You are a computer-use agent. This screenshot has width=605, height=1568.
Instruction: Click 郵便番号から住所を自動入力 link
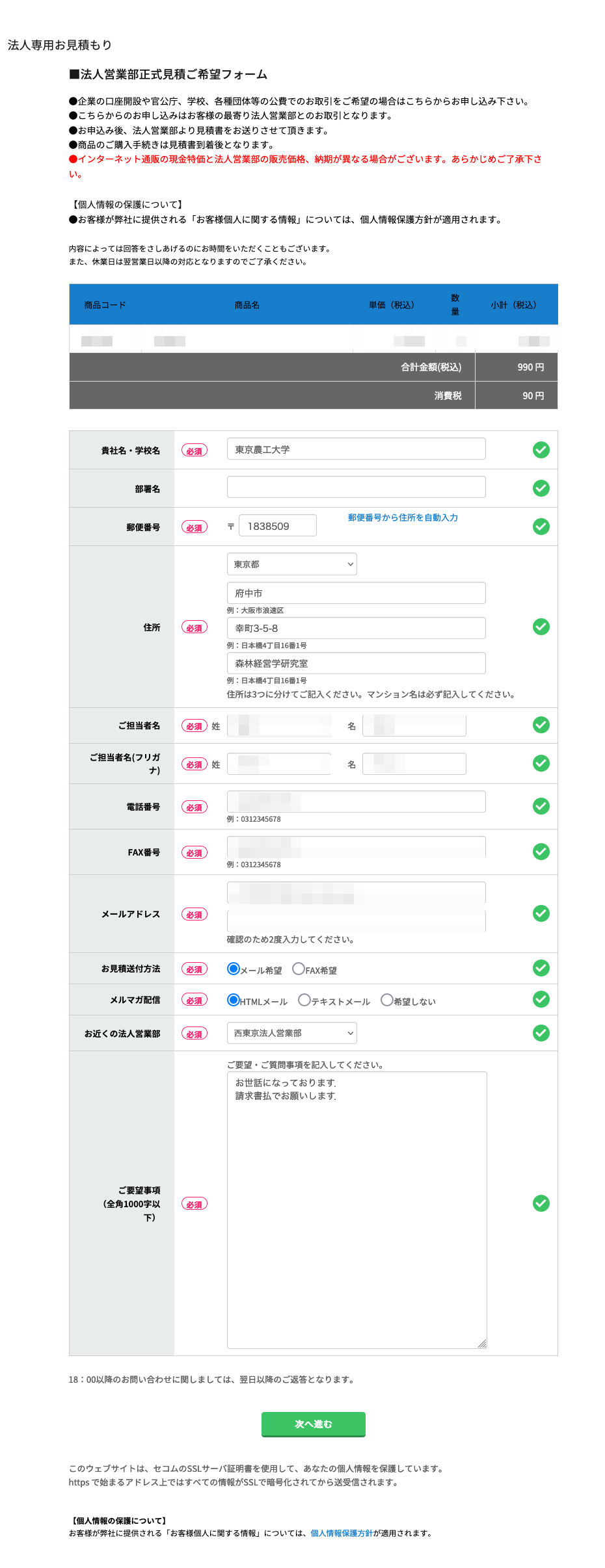(403, 518)
